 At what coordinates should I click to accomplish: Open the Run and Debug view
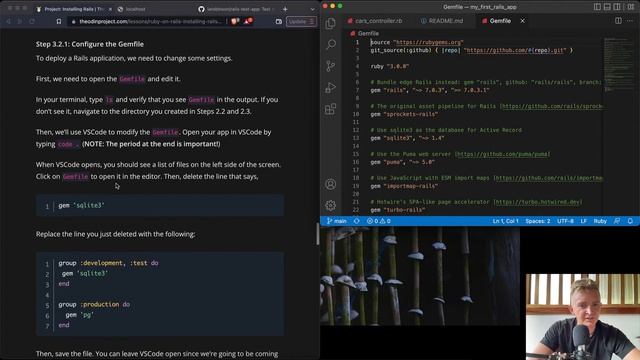pos(331,87)
